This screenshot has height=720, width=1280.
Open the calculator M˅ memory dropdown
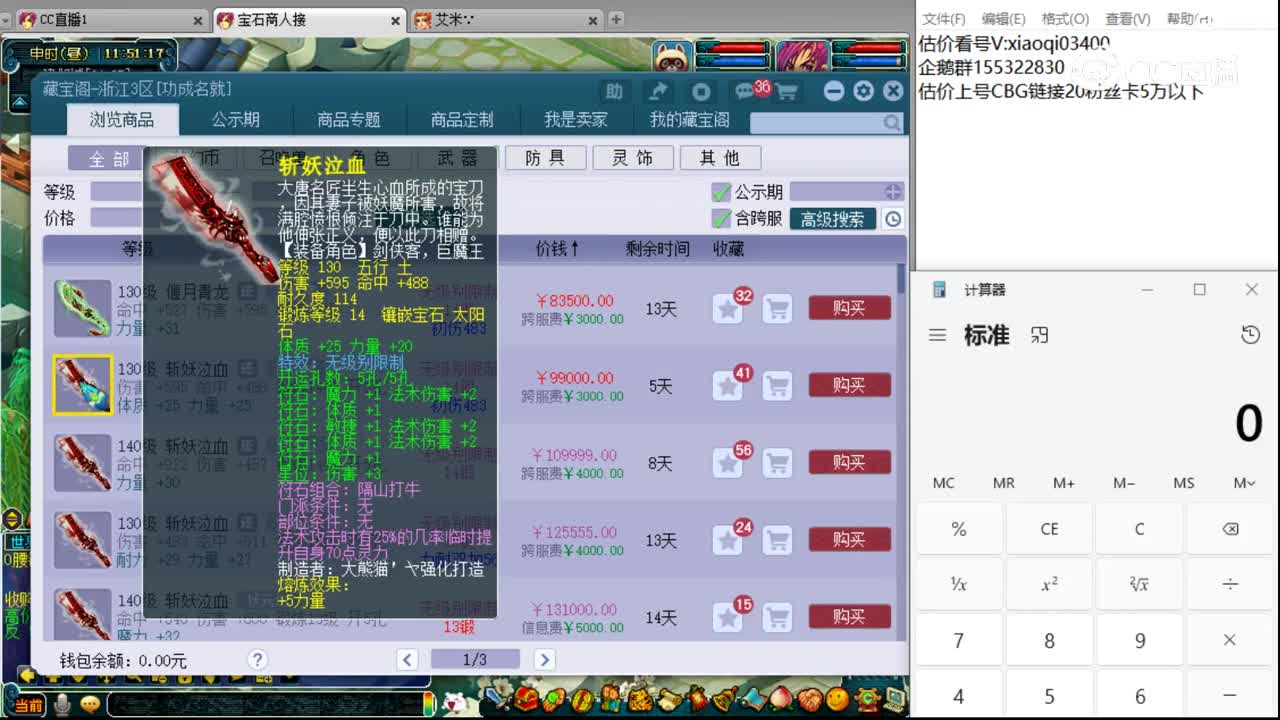pyautogui.click(x=1244, y=483)
